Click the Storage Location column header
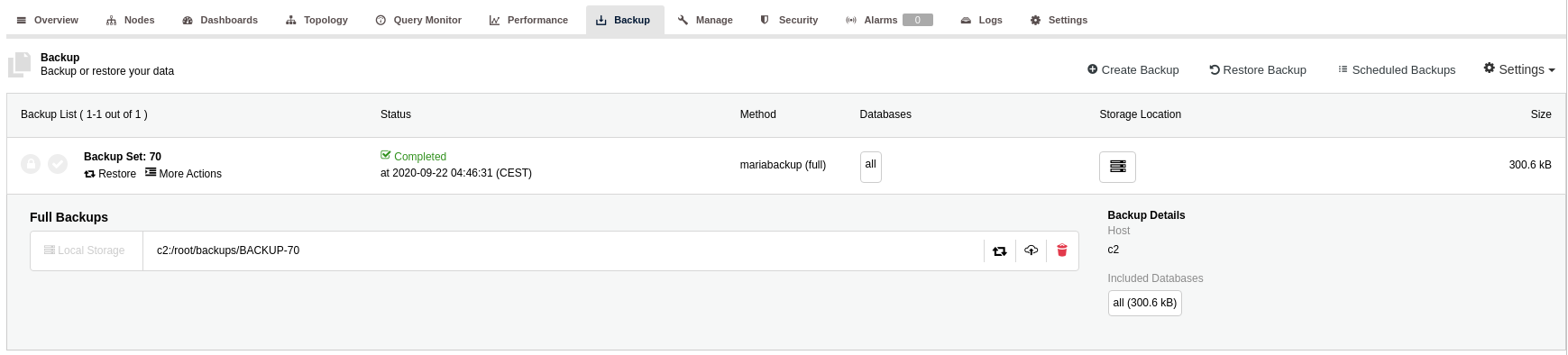This screenshot has width=1568, height=355. pos(1141,114)
